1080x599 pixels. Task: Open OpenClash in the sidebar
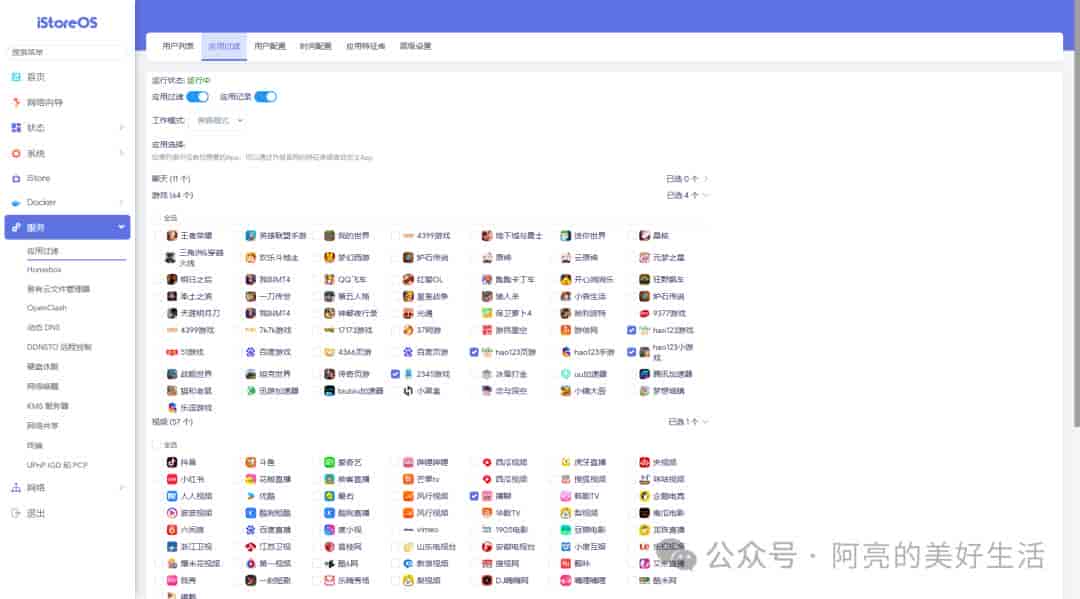46,308
